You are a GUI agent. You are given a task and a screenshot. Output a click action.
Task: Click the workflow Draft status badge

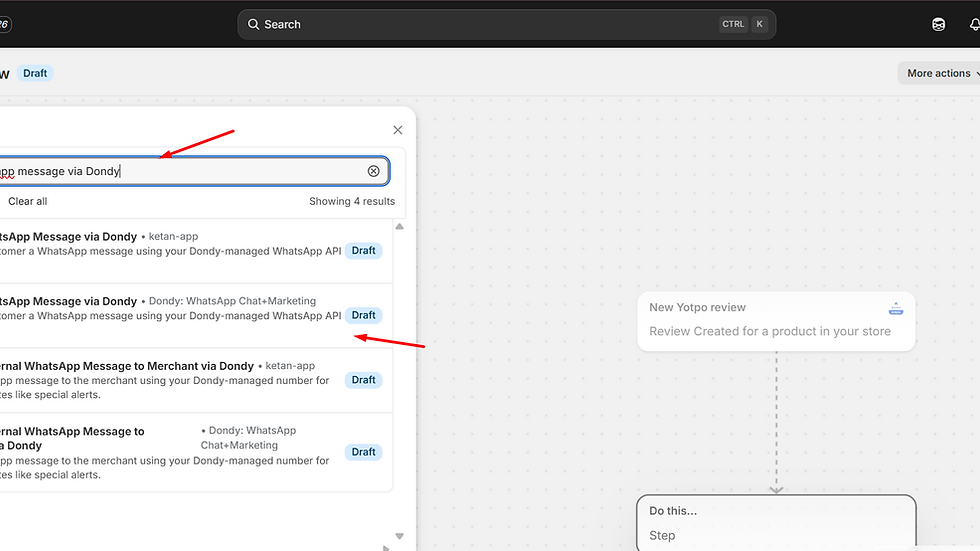[x=35, y=73]
